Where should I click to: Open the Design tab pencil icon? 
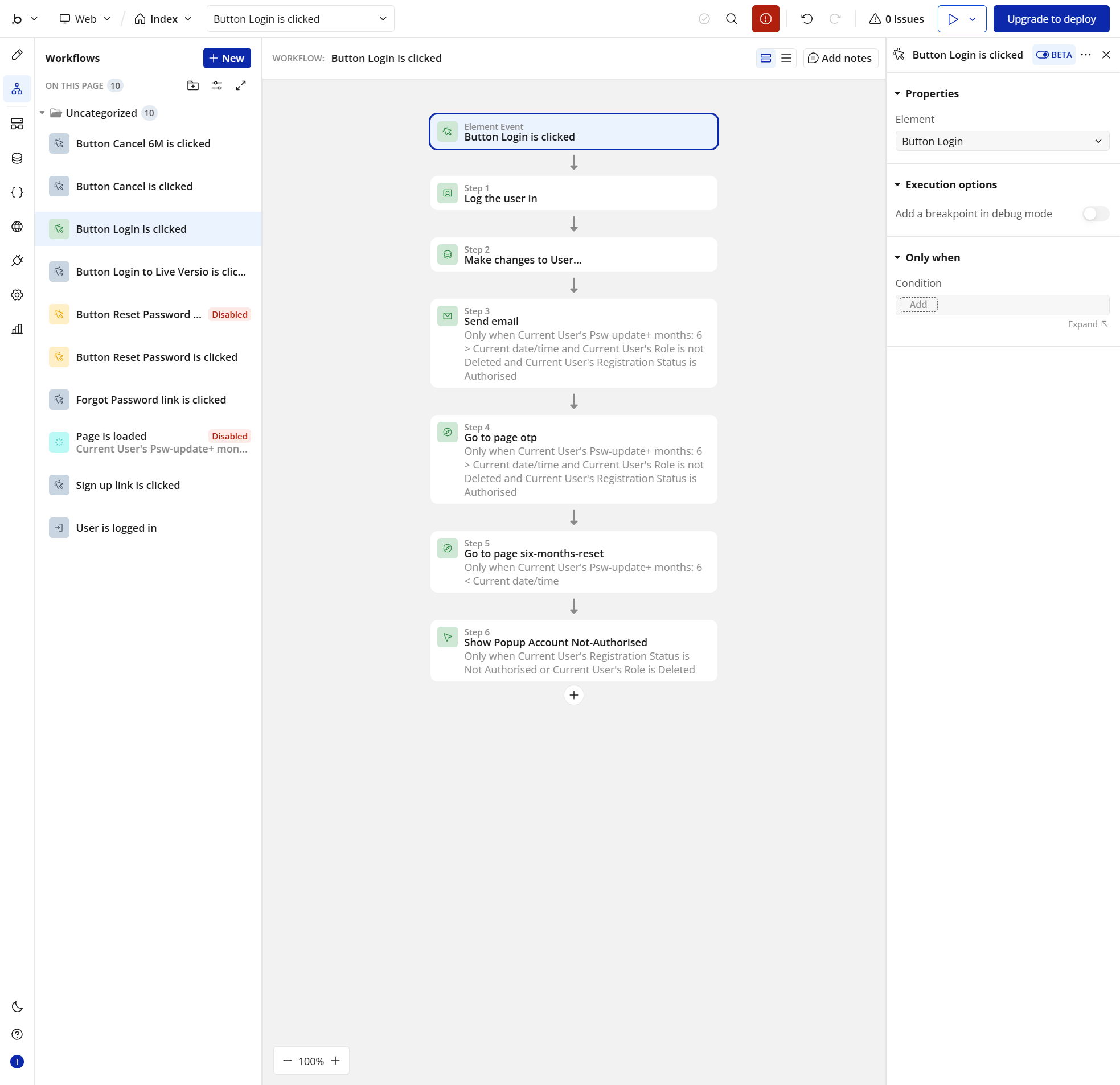17,55
